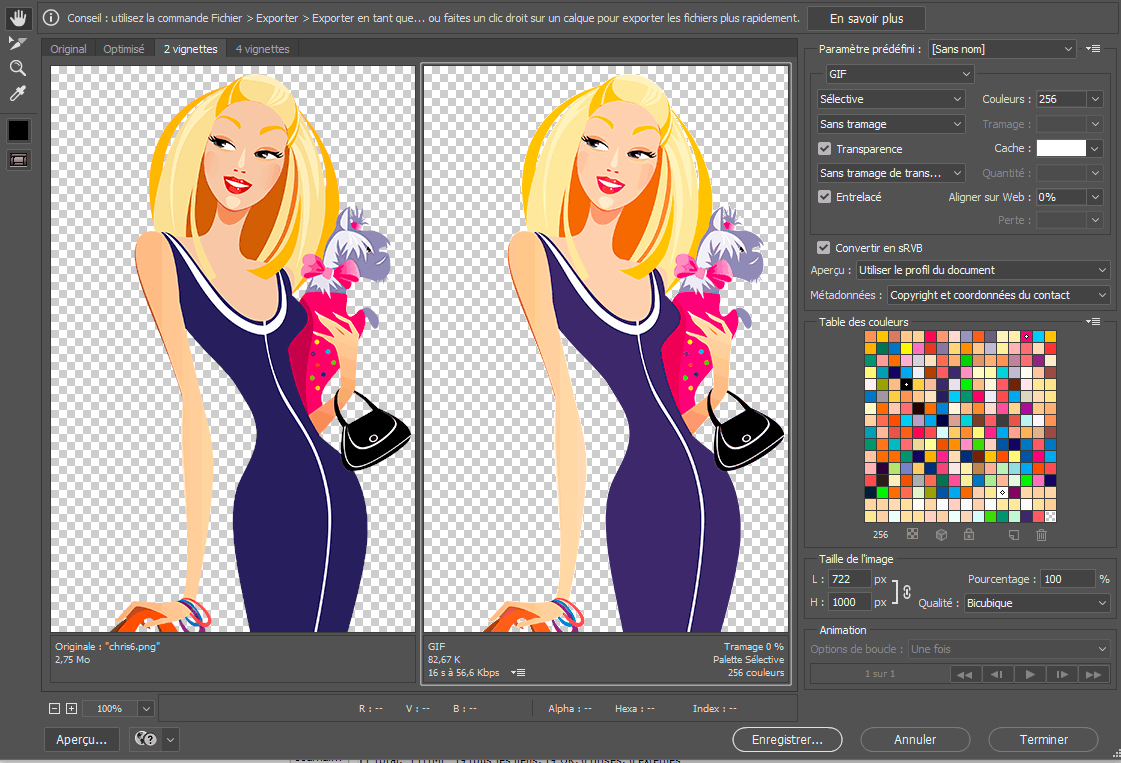1121x763 pixels.
Task: Uncheck the Entrelacé checkbox
Action: (824, 197)
